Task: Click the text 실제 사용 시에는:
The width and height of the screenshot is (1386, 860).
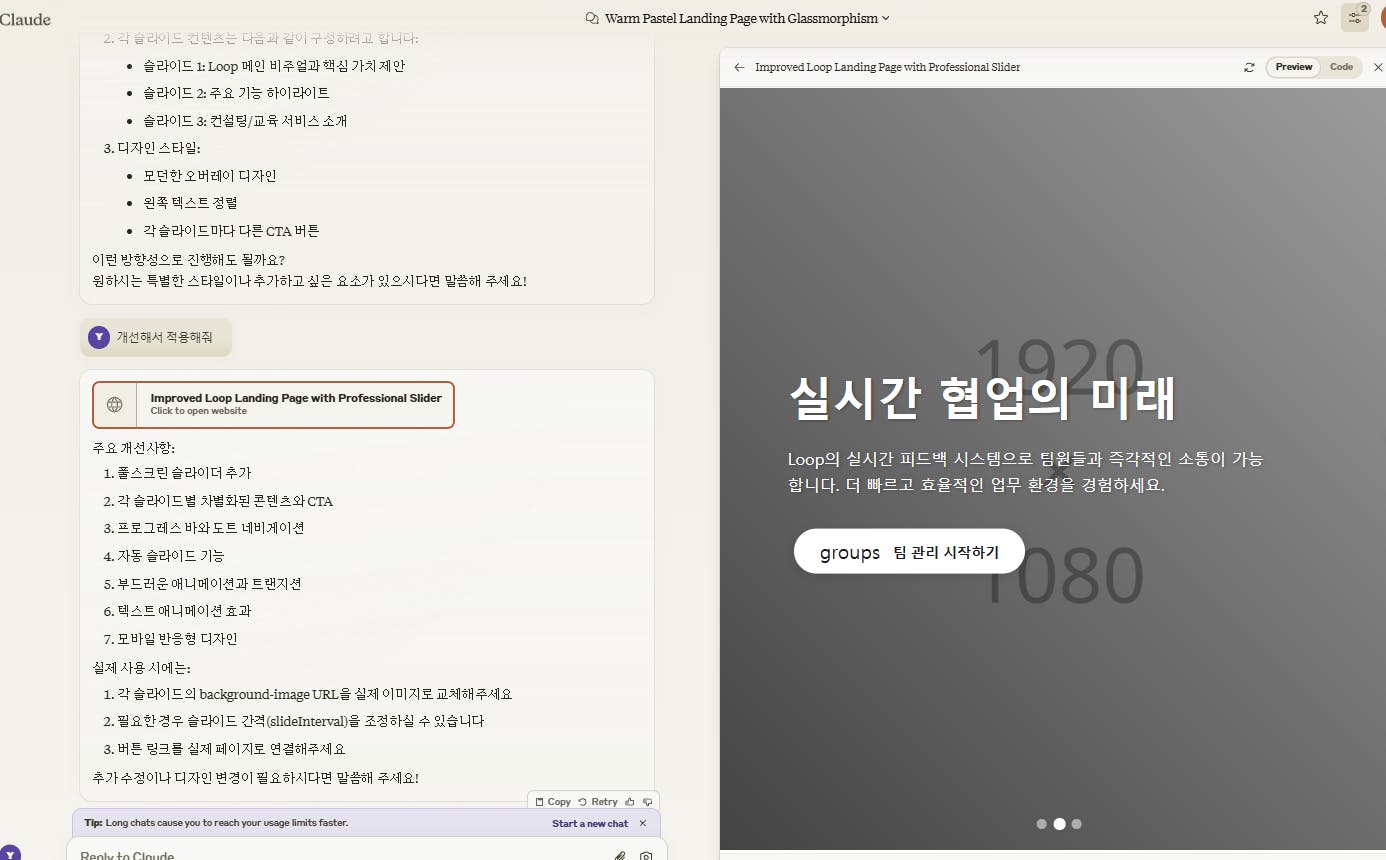Action: pyautogui.click(x=141, y=668)
